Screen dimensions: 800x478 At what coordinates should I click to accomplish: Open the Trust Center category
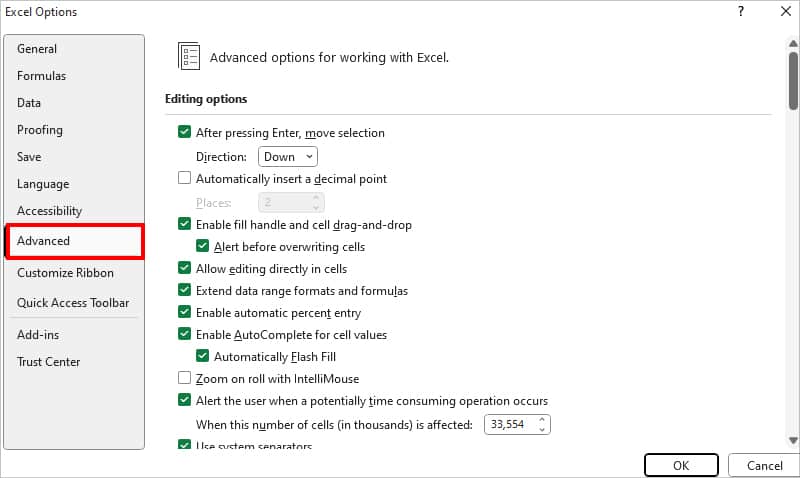point(48,362)
